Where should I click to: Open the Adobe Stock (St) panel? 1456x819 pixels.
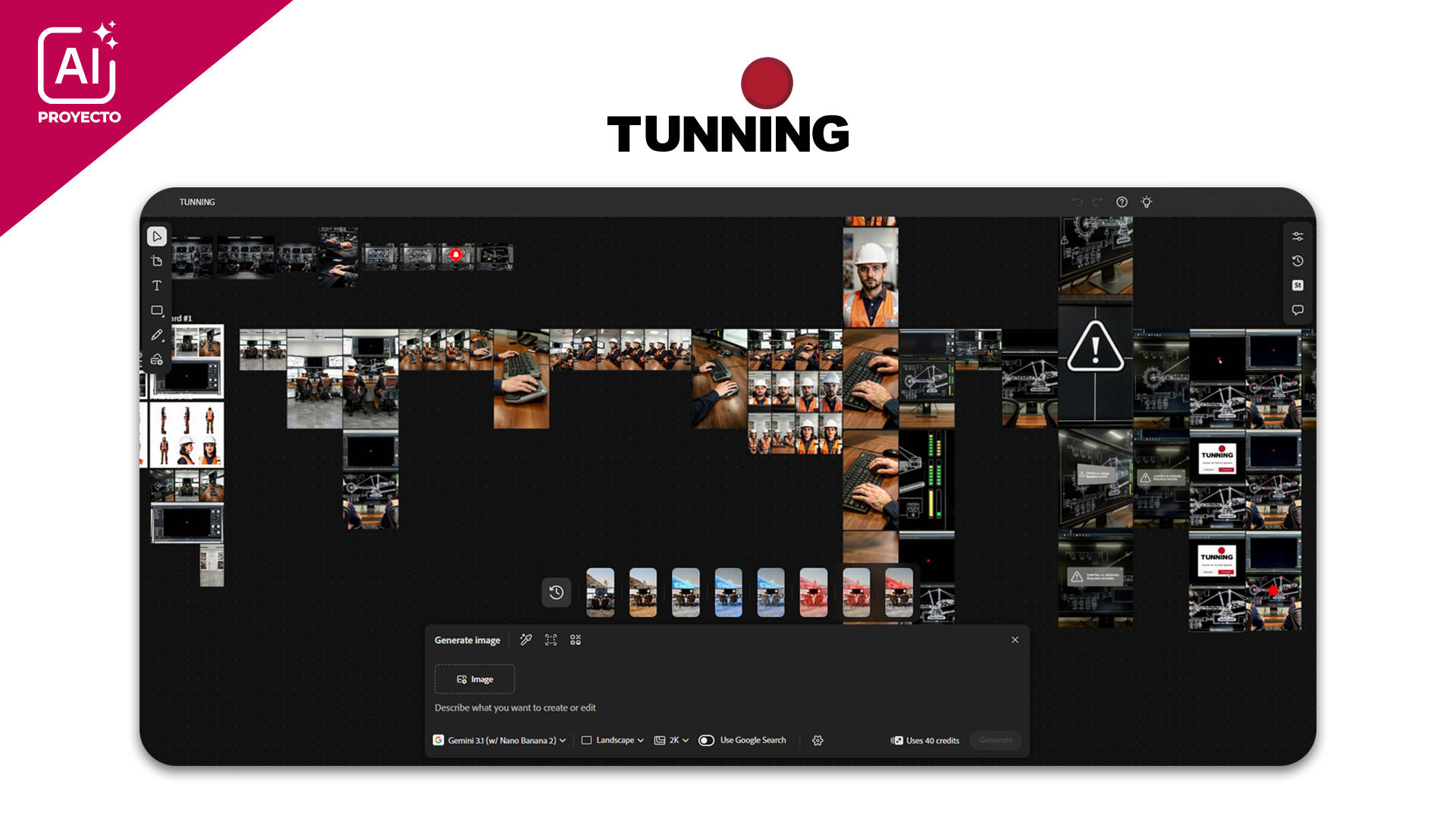coord(1298,285)
